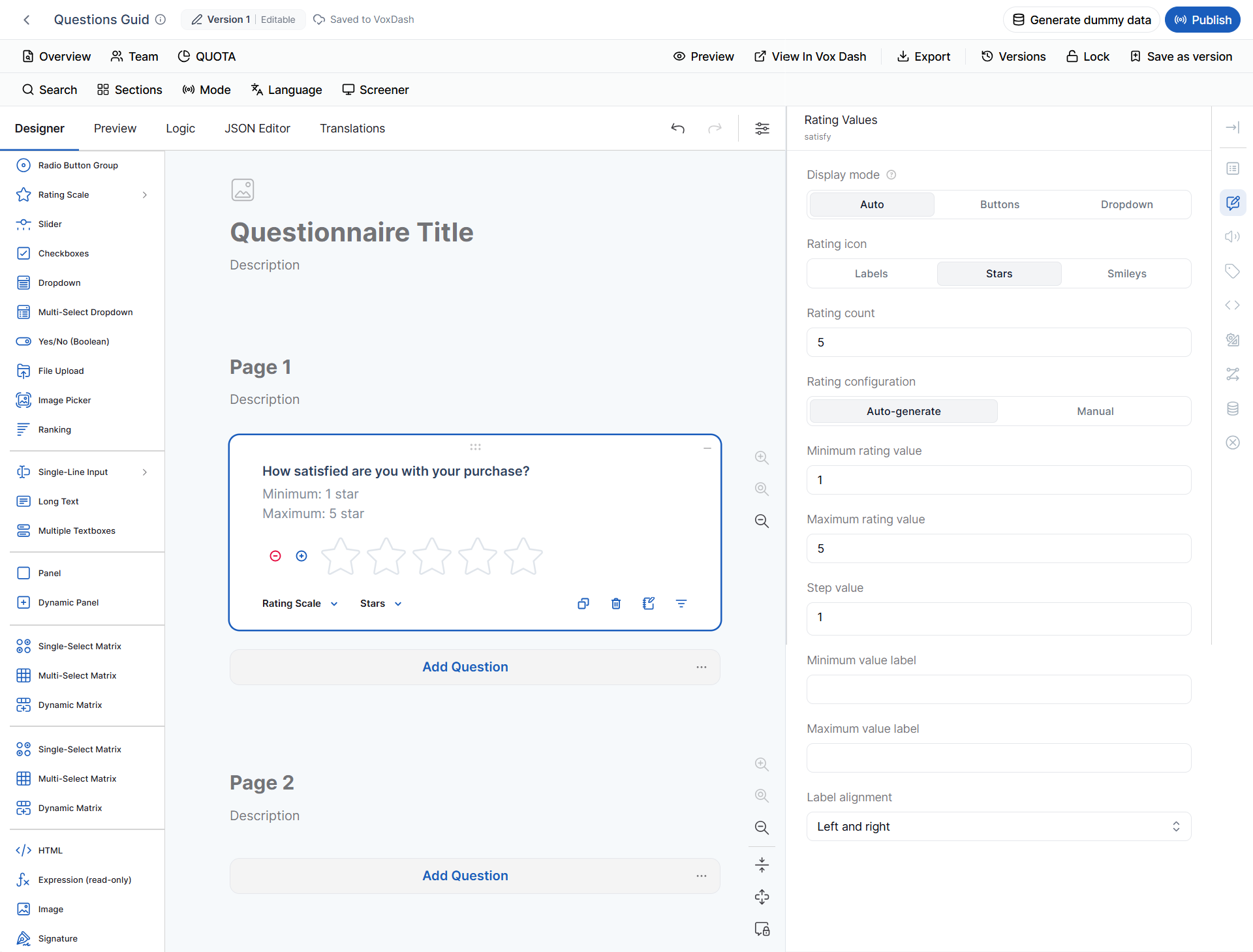Click the filter lines icon on the question
The image size is (1253, 952).
click(x=681, y=604)
